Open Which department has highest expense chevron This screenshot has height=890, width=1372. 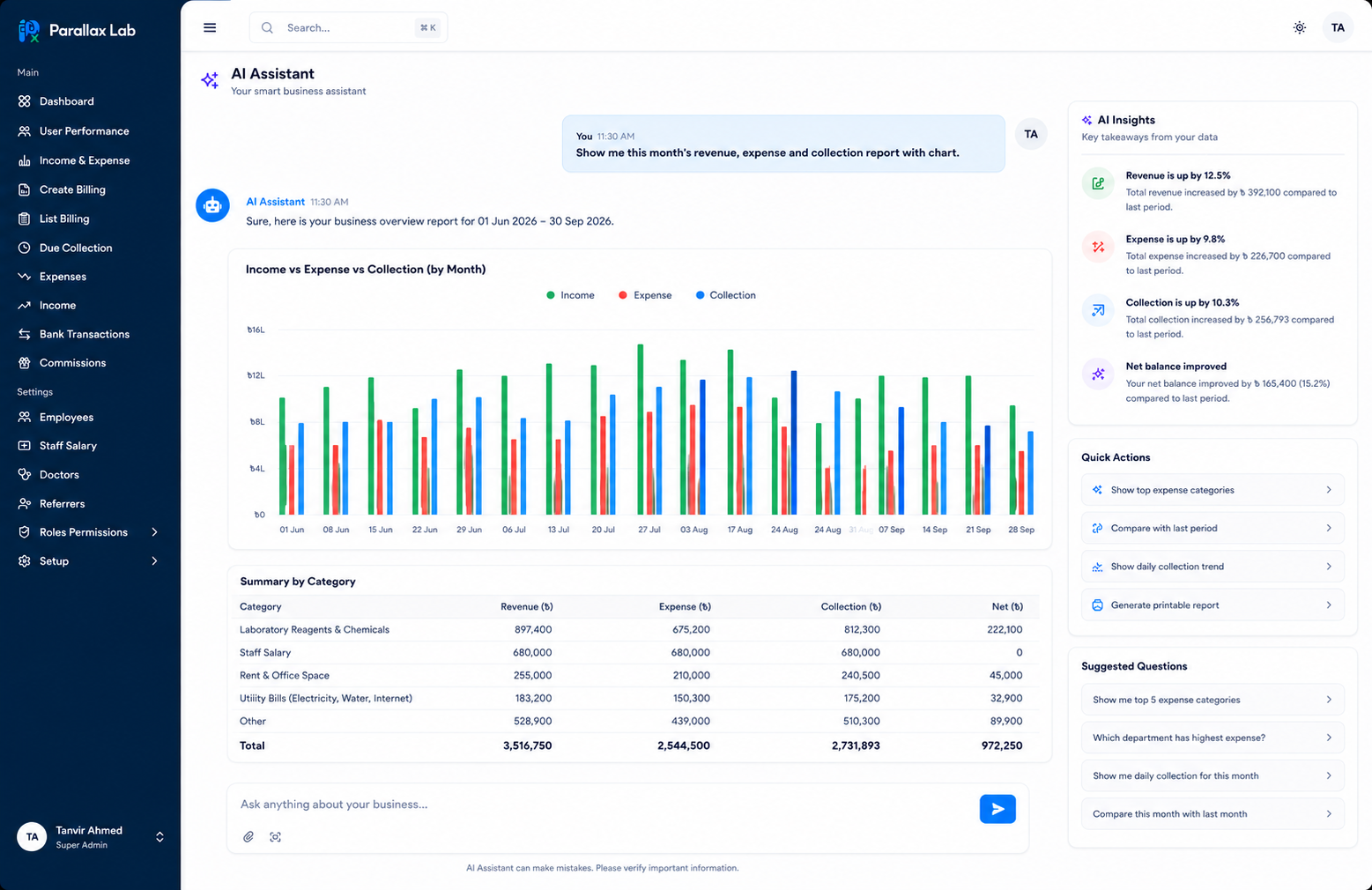pyautogui.click(x=1329, y=738)
